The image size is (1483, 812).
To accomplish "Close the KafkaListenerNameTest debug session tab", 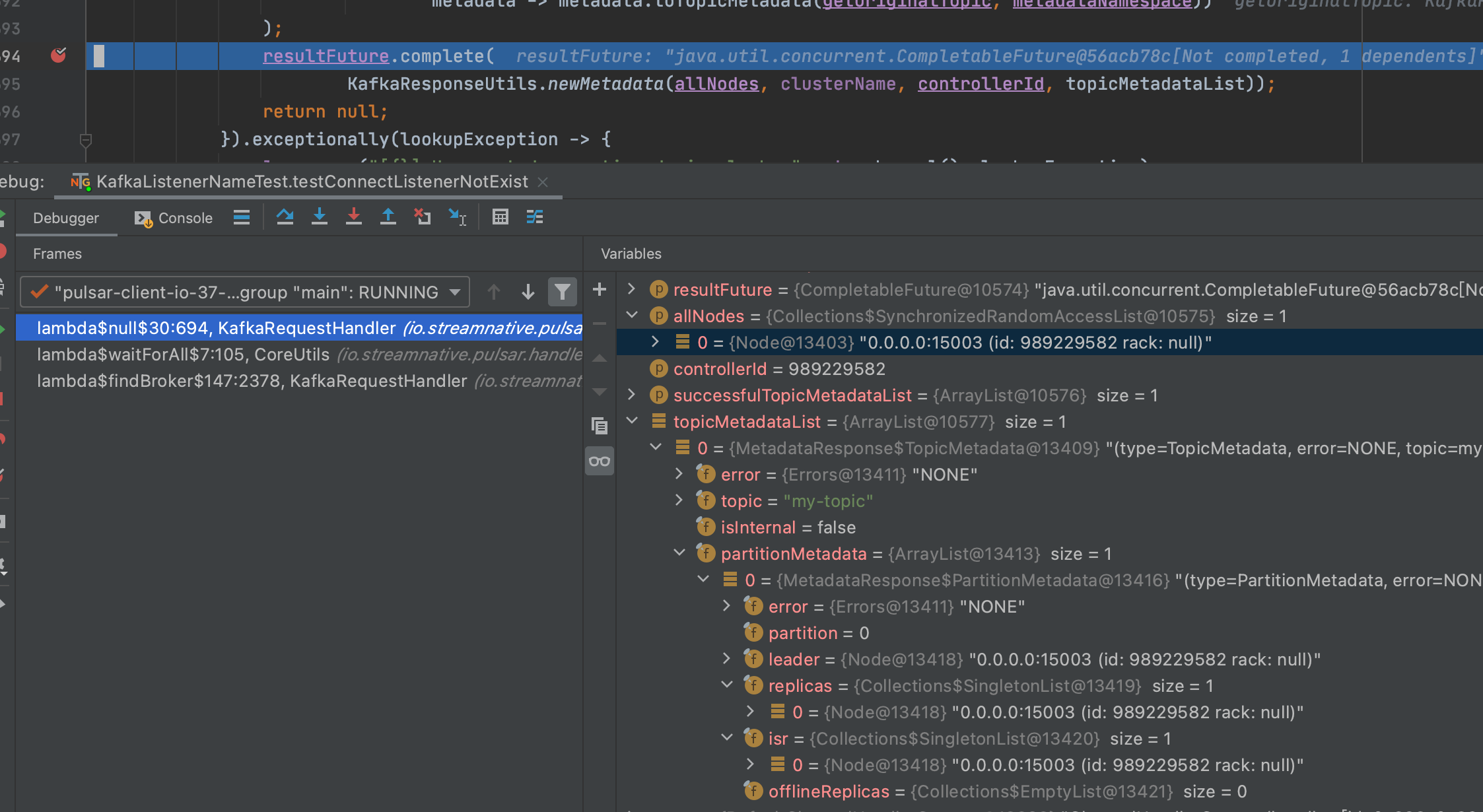I will 543,182.
